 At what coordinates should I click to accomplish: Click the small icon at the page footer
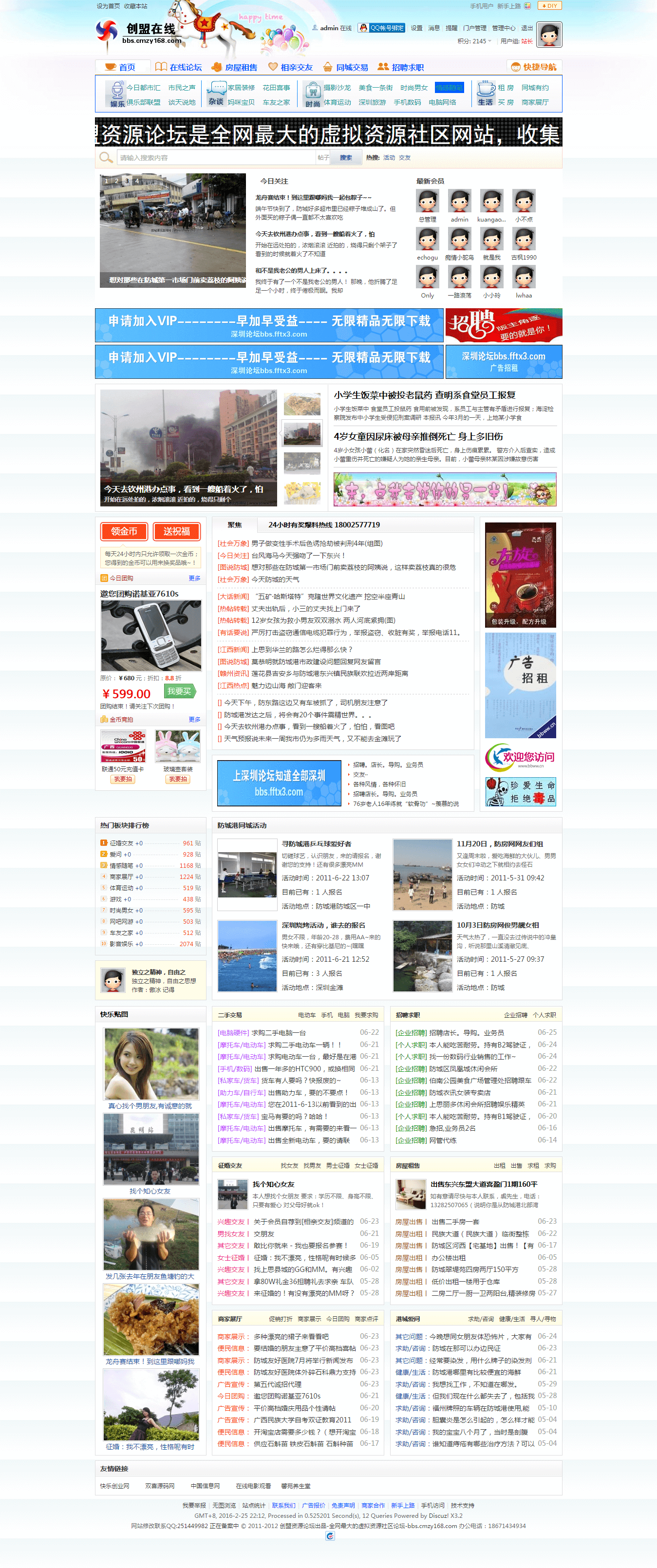[329, 1536]
